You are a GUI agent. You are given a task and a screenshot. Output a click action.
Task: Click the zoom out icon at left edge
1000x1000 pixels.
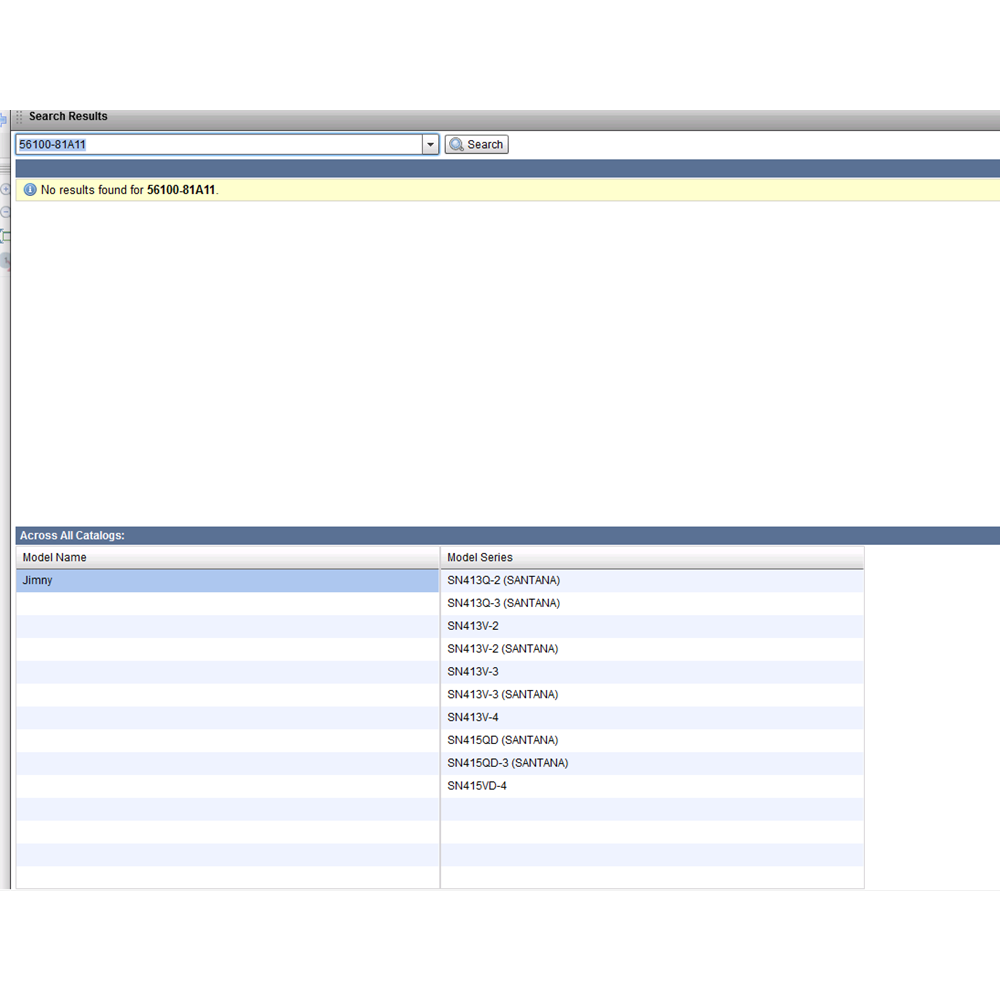tap(5, 212)
